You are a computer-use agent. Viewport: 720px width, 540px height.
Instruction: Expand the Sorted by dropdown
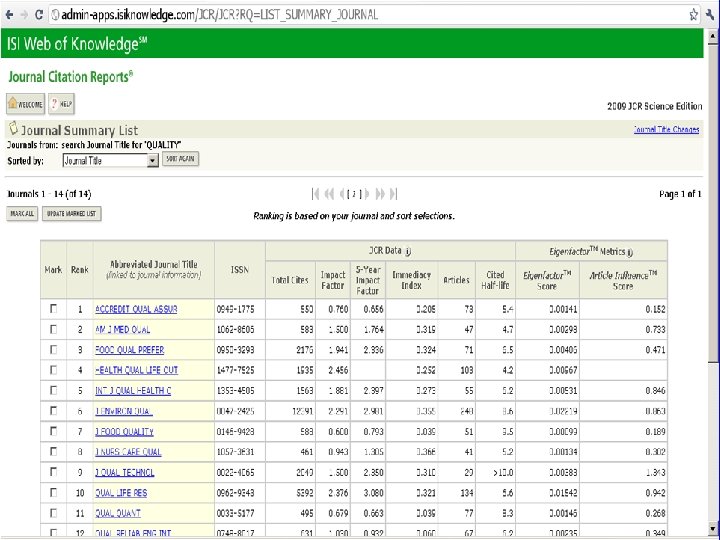tap(110, 160)
